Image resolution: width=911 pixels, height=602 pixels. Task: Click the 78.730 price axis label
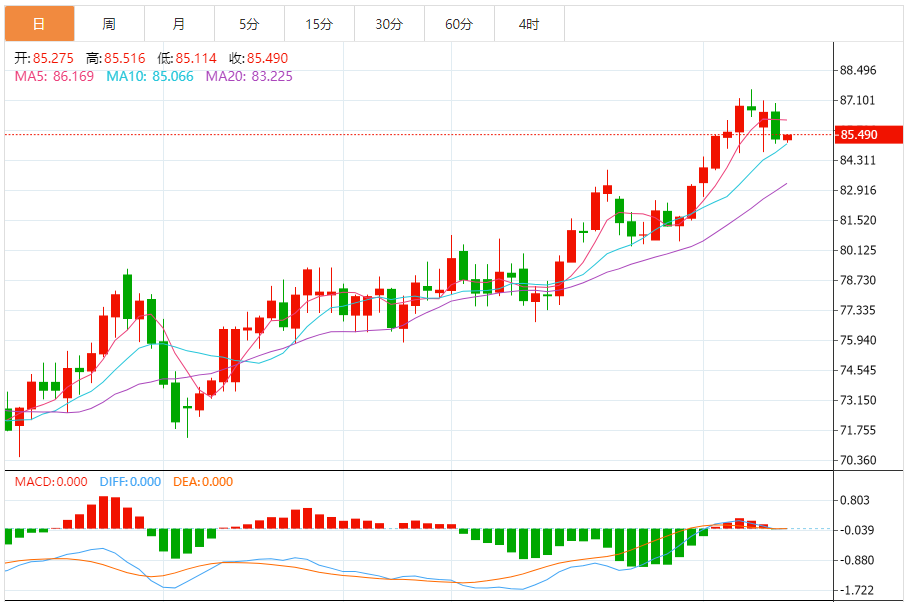(858, 280)
